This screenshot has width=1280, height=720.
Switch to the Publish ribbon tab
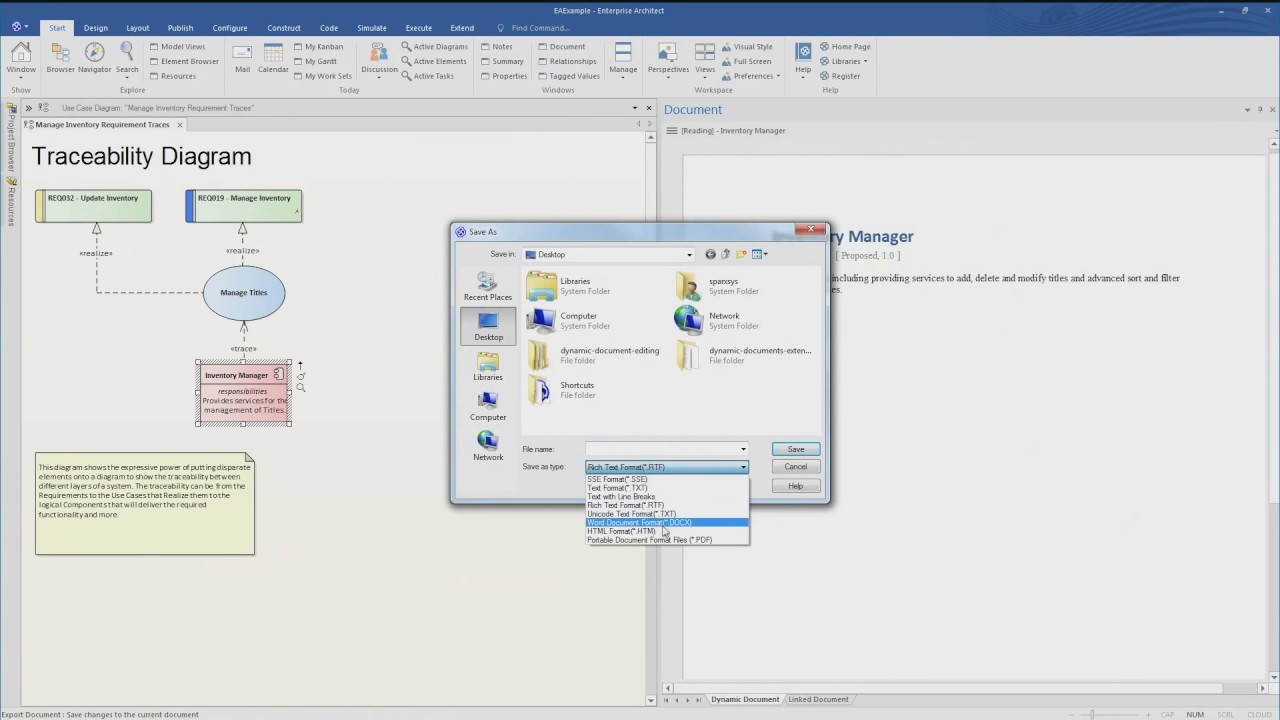pos(181,28)
